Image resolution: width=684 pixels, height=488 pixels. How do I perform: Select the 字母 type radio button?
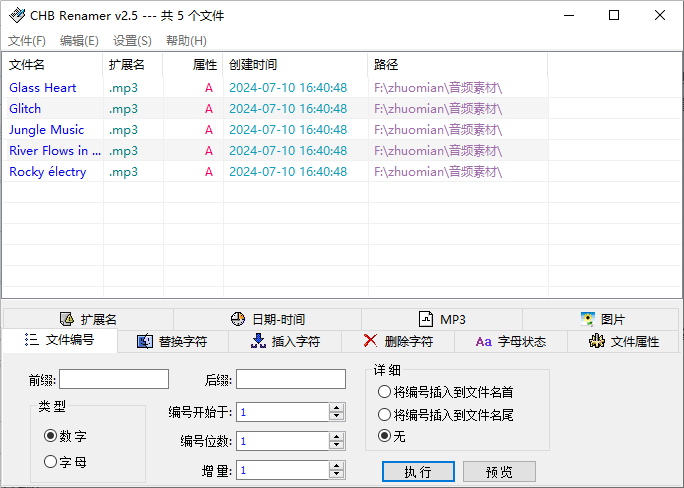[51, 462]
